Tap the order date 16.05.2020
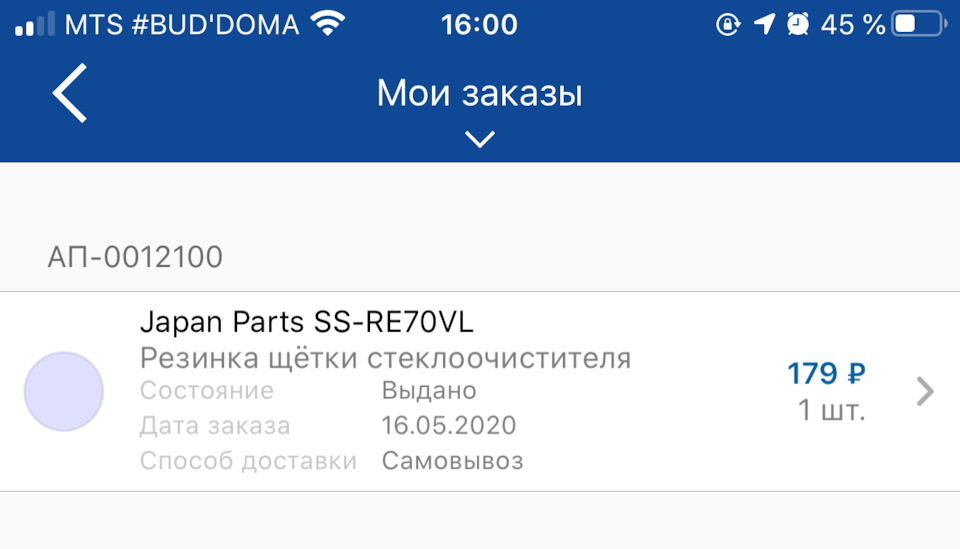Viewport: 960px width, 549px height. point(449,425)
